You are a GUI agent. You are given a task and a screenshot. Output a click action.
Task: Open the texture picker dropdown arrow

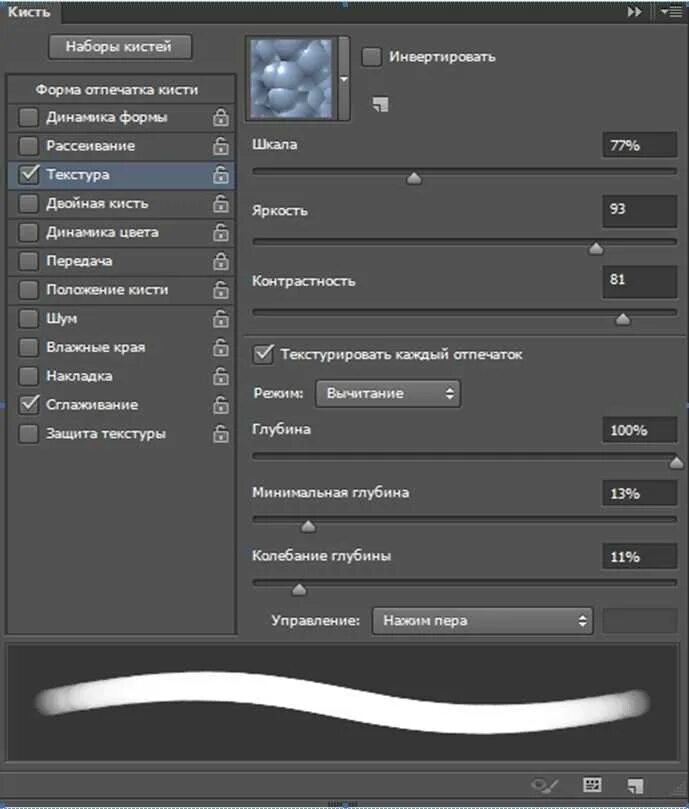pos(344,79)
